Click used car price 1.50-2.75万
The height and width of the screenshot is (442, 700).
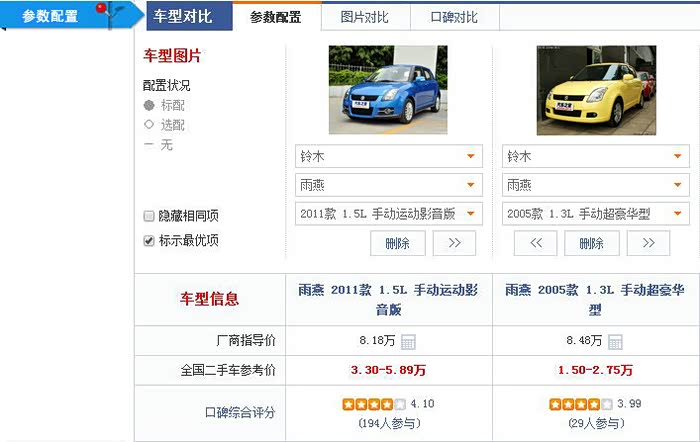coord(595,370)
